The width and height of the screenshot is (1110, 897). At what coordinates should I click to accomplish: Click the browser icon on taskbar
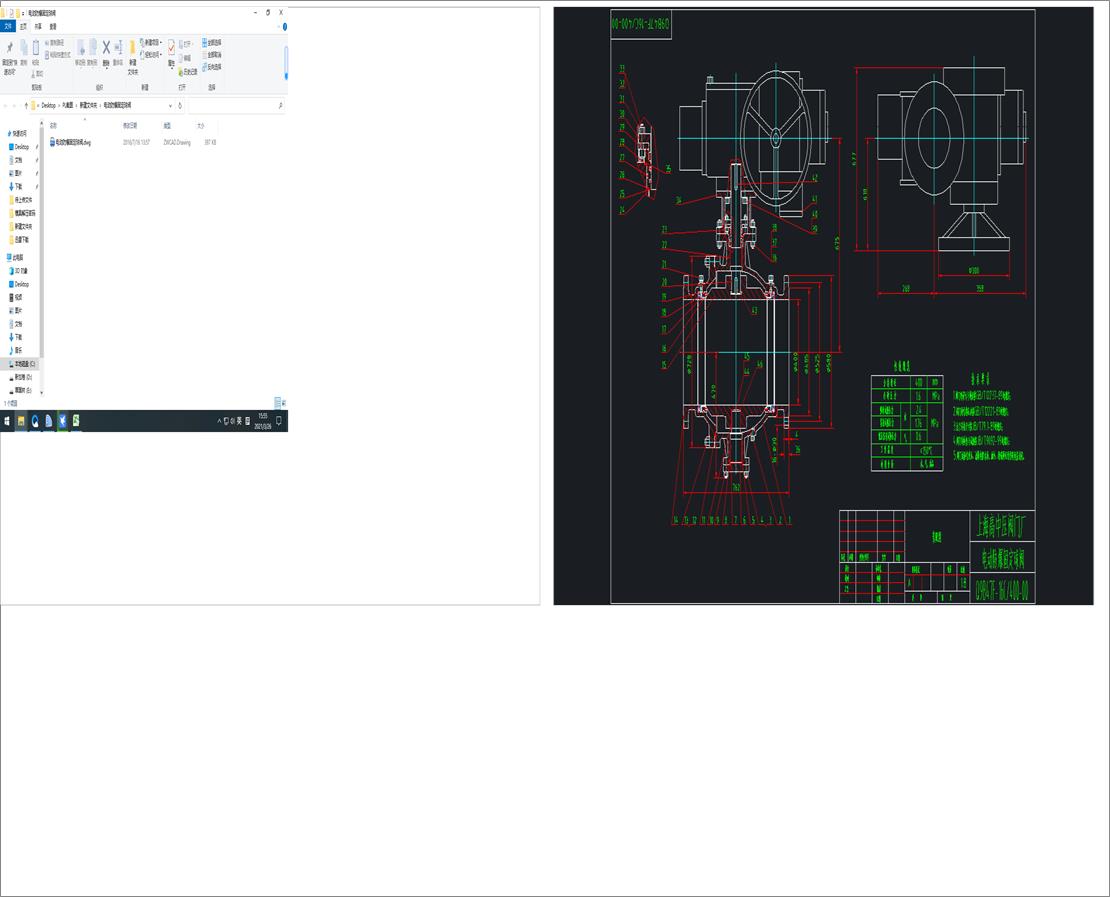tap(35, 421)
